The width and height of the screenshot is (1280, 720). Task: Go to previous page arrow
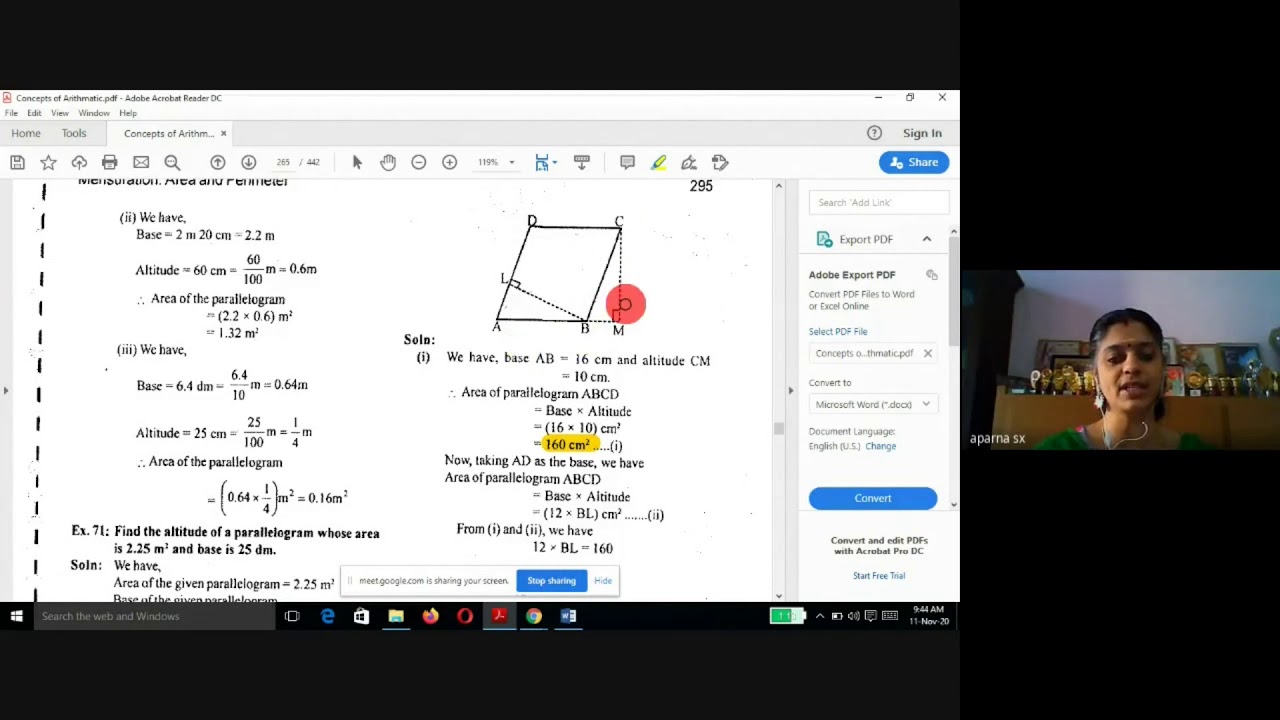click(x=218, y=162)
